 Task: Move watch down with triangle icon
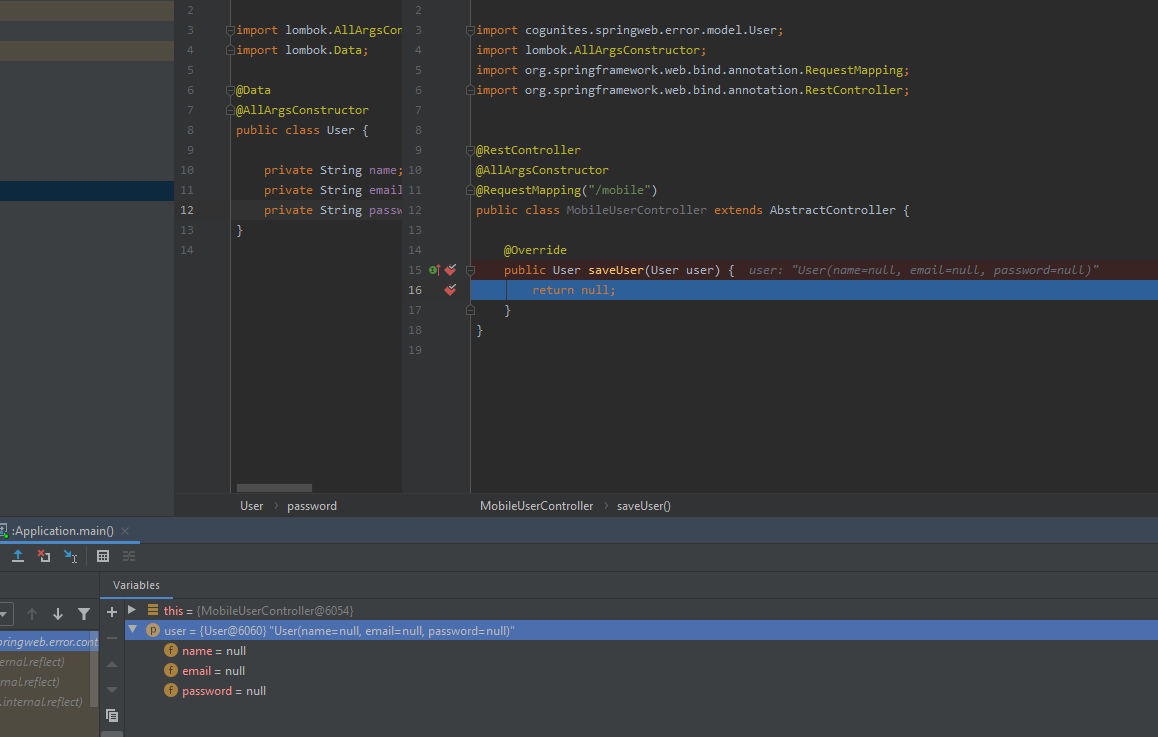pos(112,690)
